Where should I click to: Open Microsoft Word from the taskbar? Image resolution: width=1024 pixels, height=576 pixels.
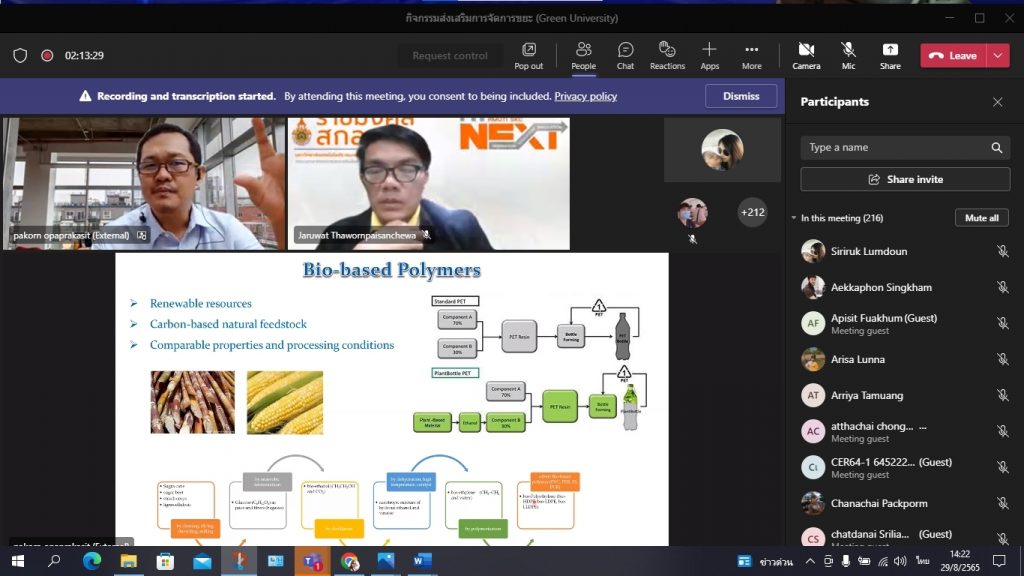422,561
